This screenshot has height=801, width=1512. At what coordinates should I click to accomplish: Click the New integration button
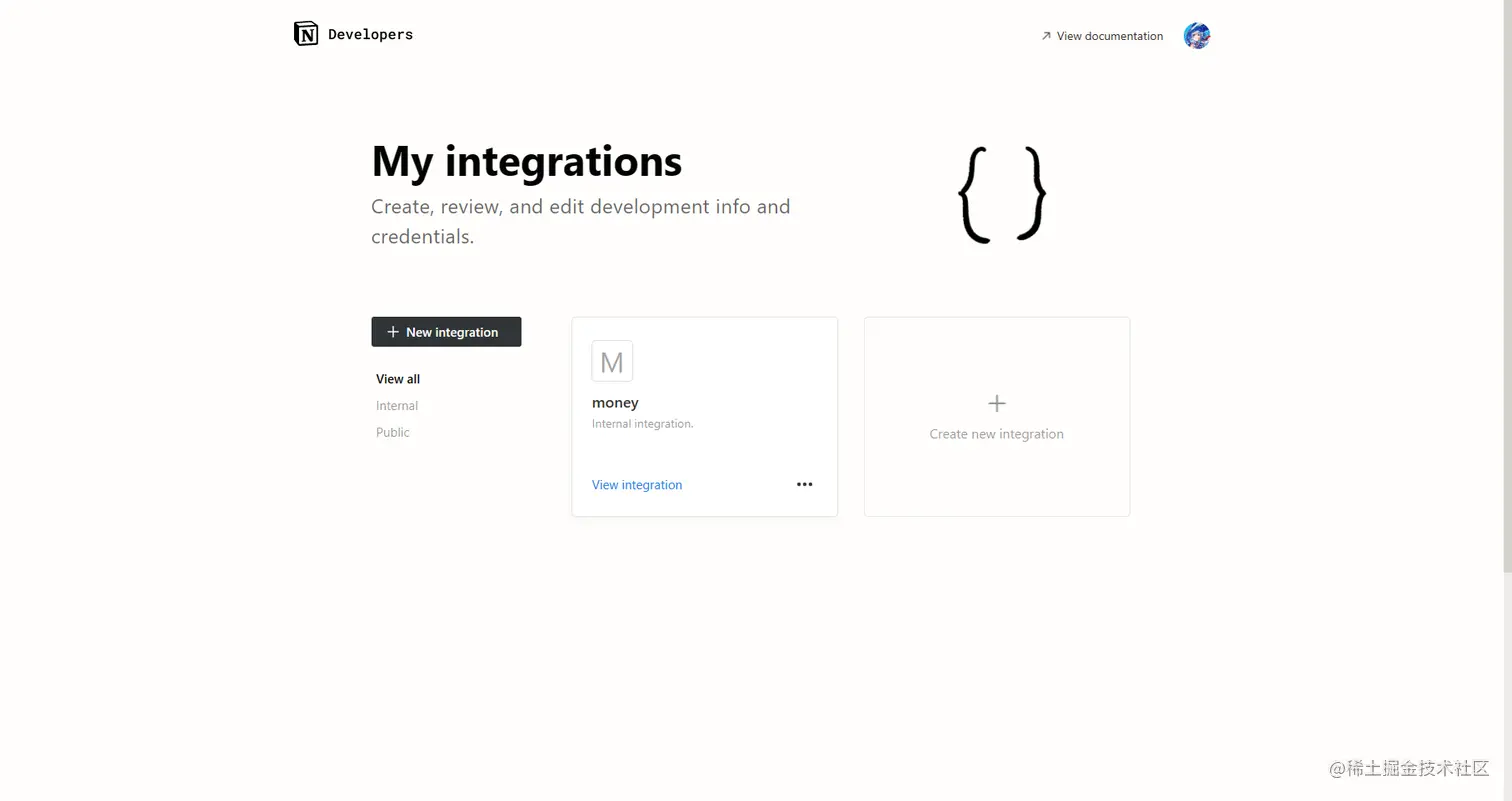[446, 332]
